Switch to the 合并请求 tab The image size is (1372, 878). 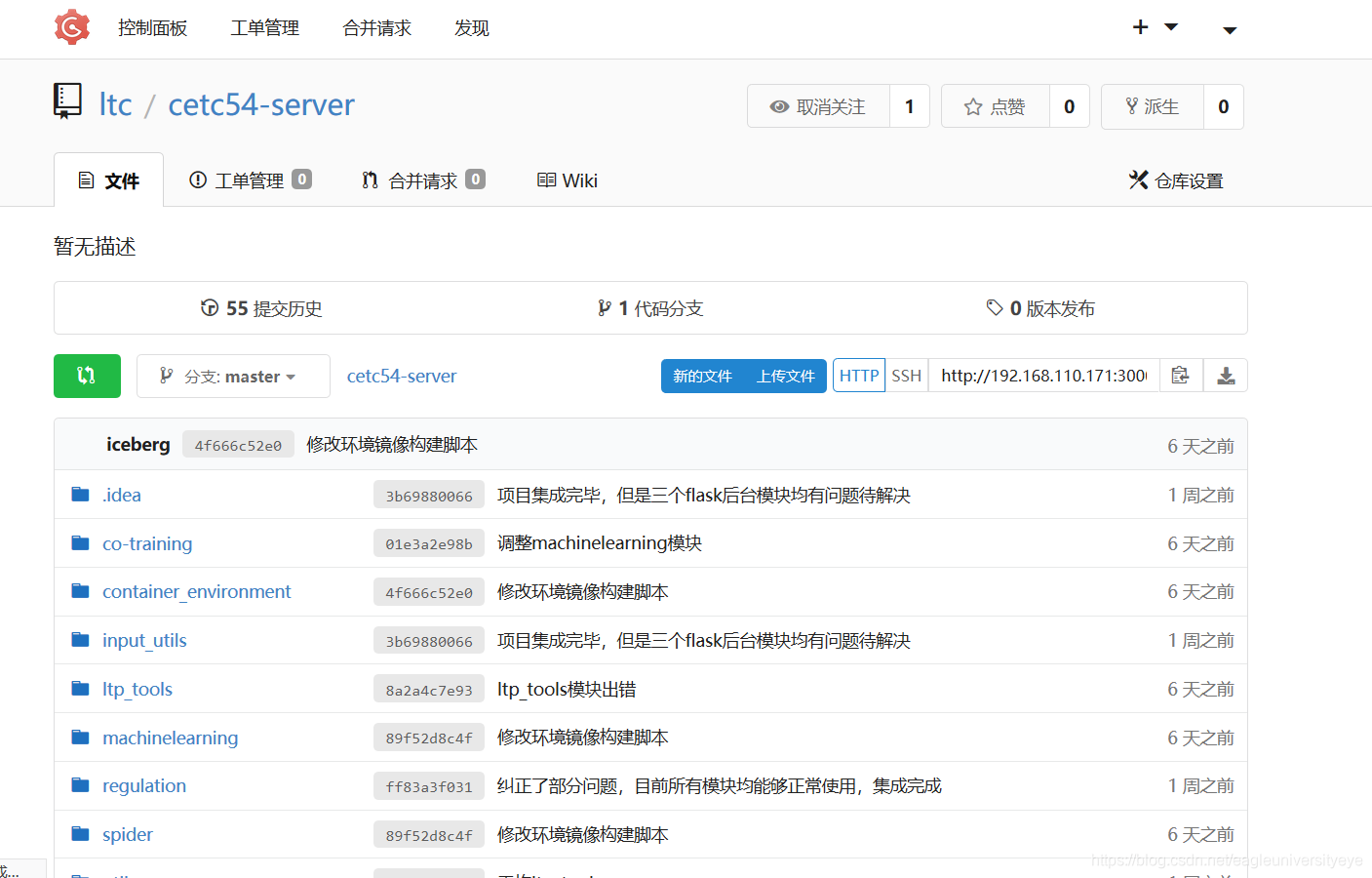[x=422, y=180]
